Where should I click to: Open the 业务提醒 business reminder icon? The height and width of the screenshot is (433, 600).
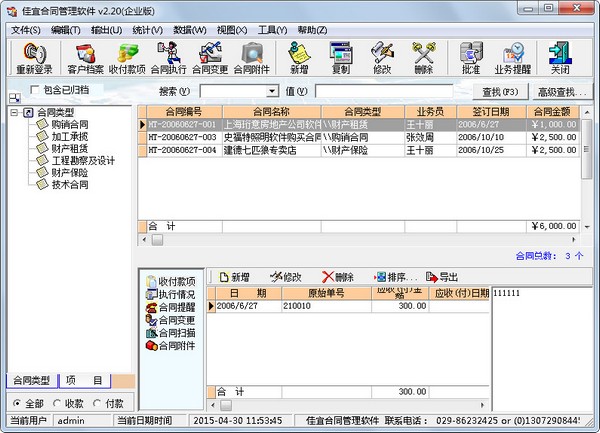[513, 58]
